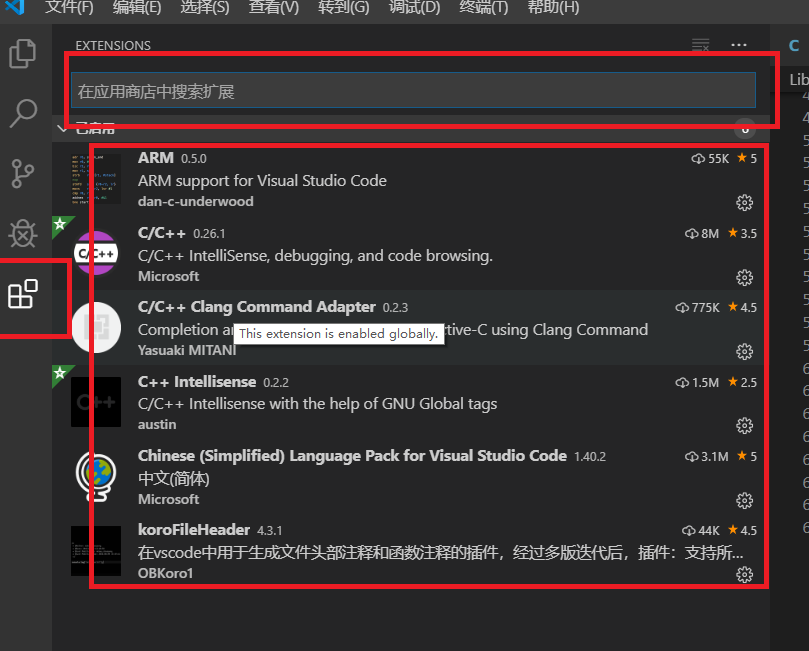Focus the extension marketplace search box
809x651 pixels.
(413, 90)
